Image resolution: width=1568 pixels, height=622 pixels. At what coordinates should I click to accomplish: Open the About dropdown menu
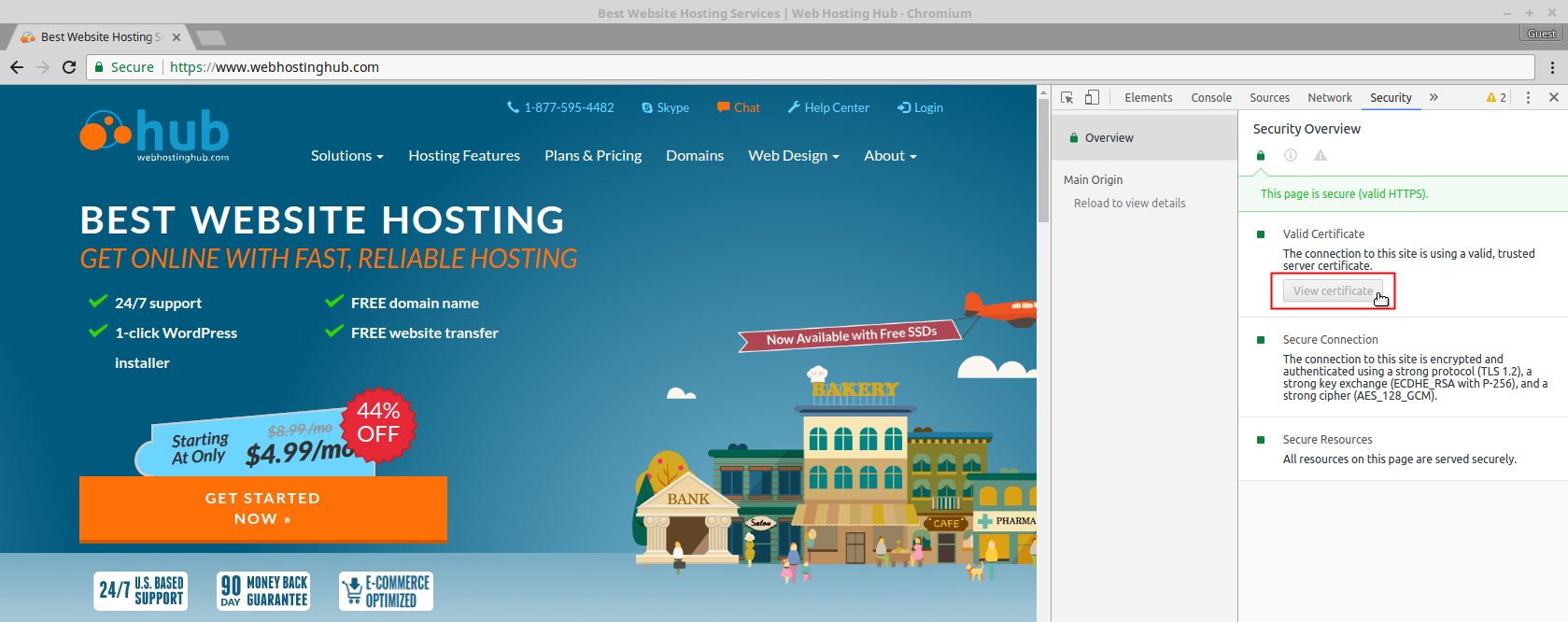click(x=889, y=156)
